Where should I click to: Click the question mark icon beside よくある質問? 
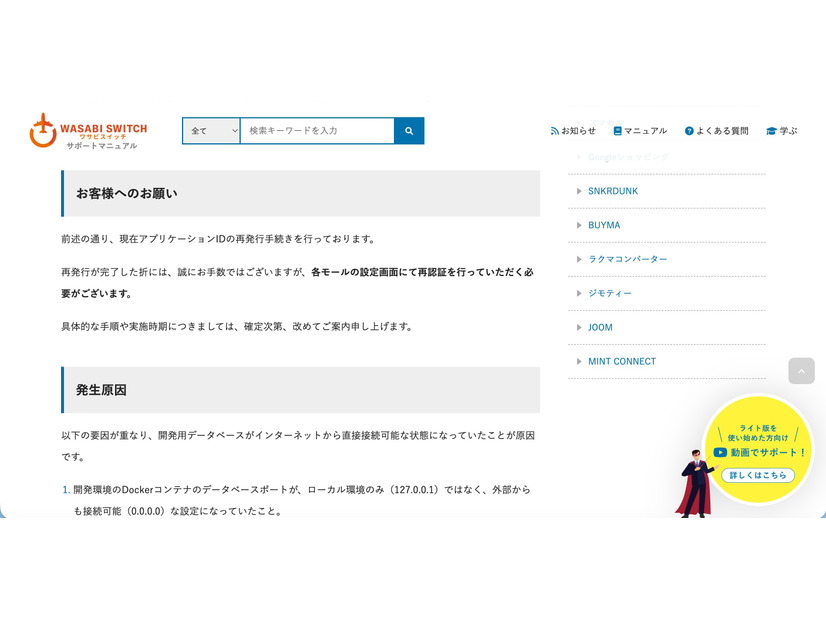click(689, 131)
